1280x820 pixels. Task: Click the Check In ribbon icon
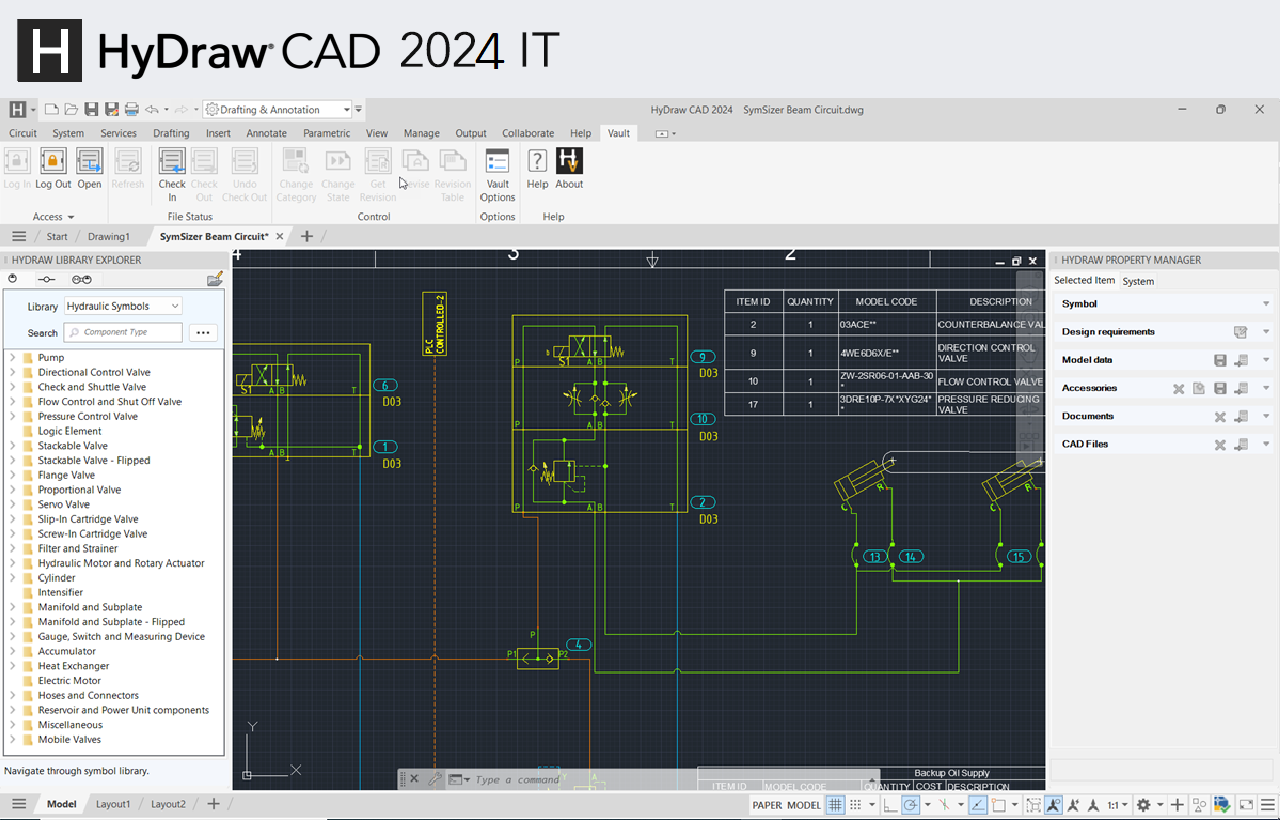172,161
